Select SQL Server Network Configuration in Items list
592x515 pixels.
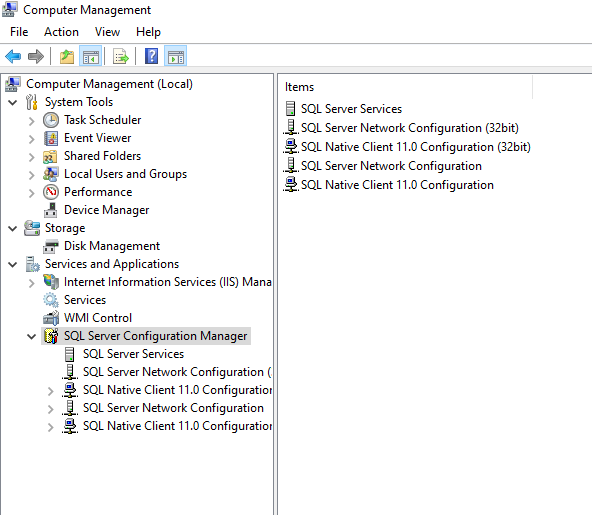391,166
